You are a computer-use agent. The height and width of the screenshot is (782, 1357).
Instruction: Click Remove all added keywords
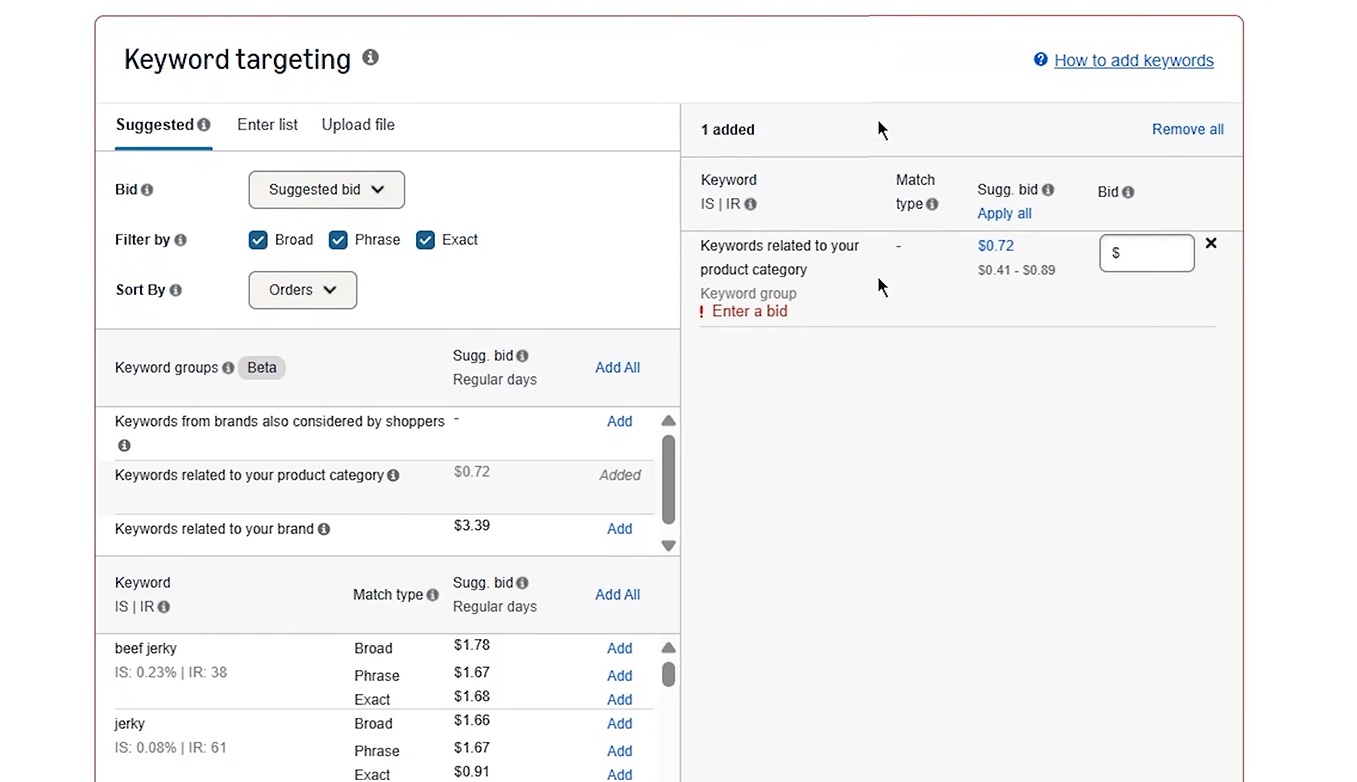1188,130
